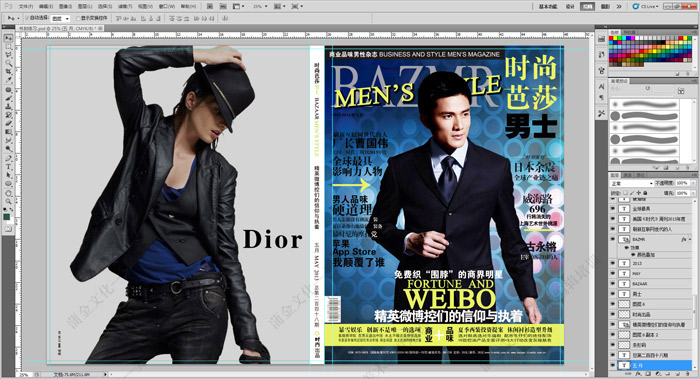Open the auto-select group/layer dropdown
700x379 pixels.
60,18
